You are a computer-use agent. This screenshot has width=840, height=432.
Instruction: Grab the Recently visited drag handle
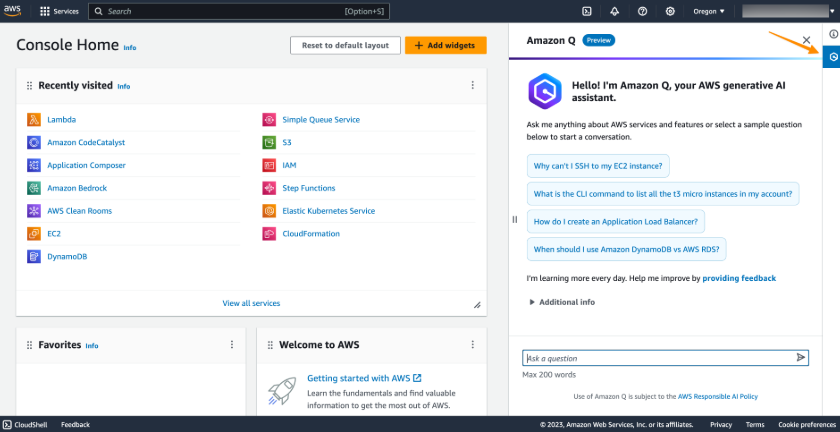[x=29, y=86]
